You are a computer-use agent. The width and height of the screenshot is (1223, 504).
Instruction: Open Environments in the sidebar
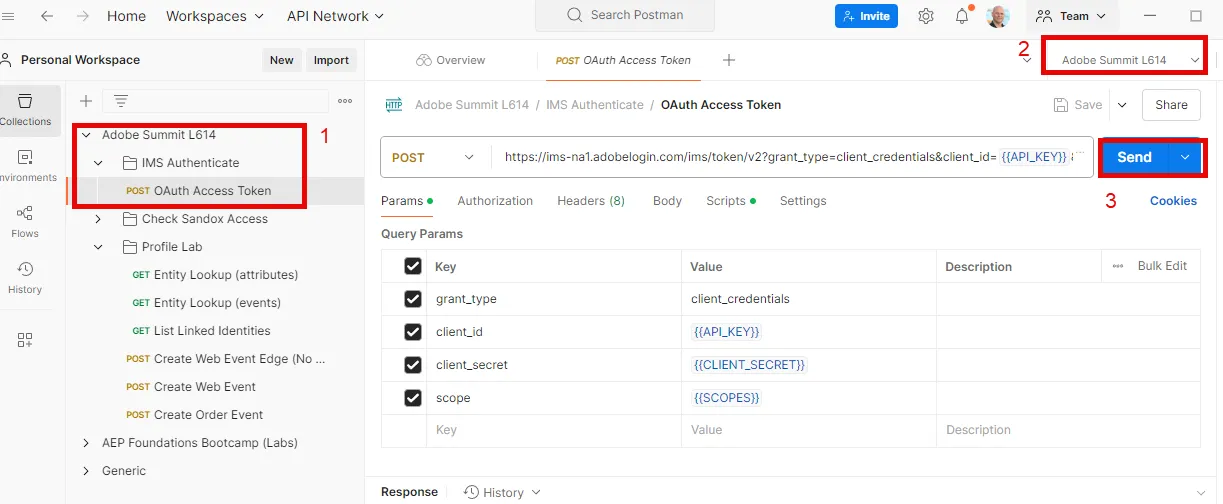[25, 166]
